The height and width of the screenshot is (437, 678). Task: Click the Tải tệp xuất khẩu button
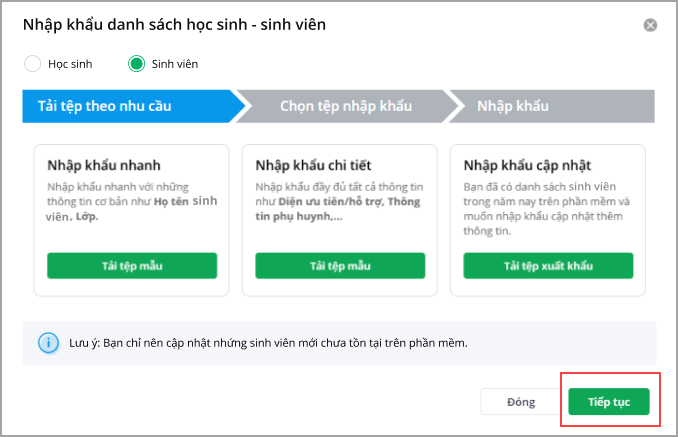pos(548,265)
